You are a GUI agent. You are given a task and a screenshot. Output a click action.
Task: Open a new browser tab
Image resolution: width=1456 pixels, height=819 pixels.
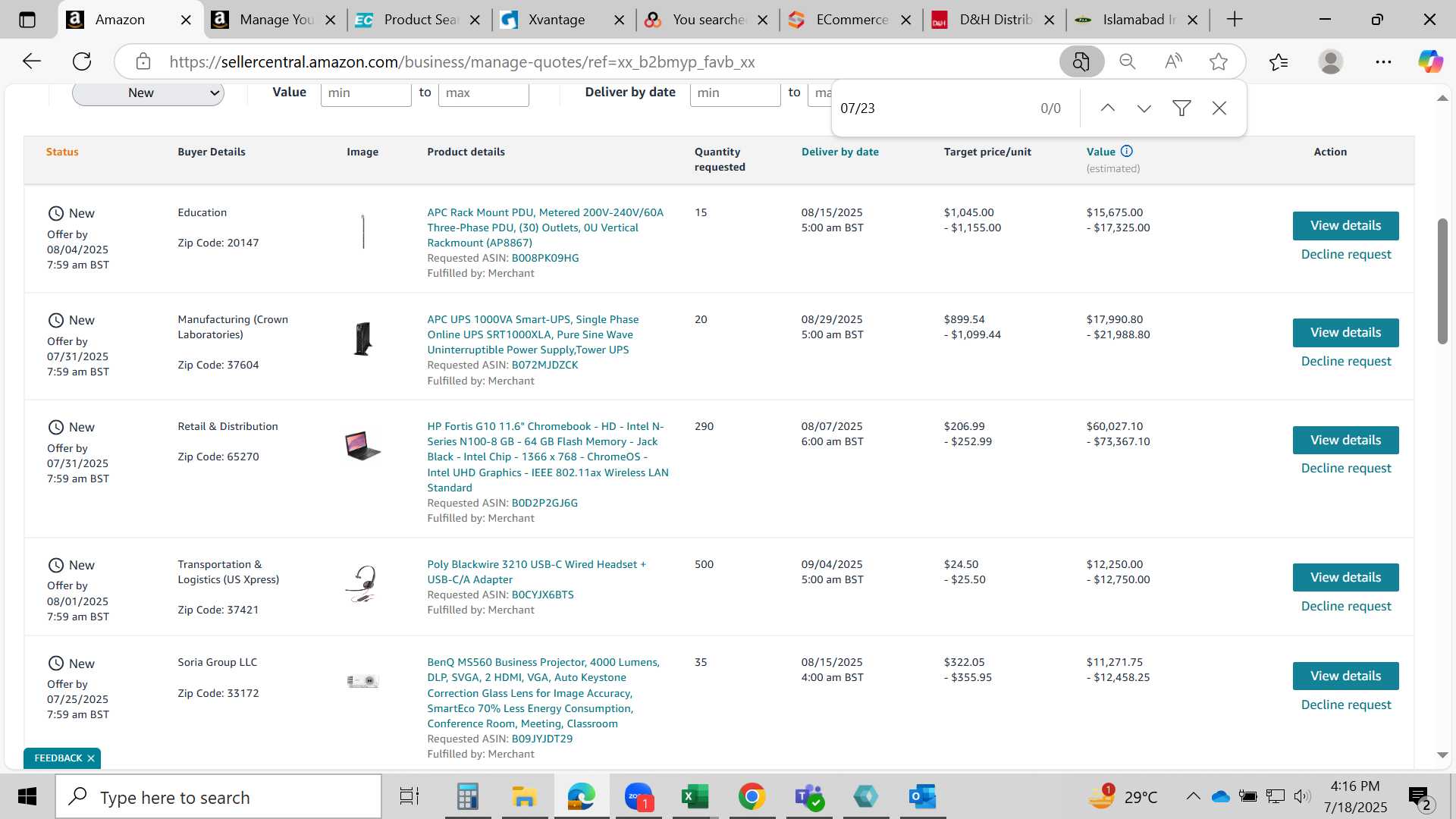click(1235, 20)
